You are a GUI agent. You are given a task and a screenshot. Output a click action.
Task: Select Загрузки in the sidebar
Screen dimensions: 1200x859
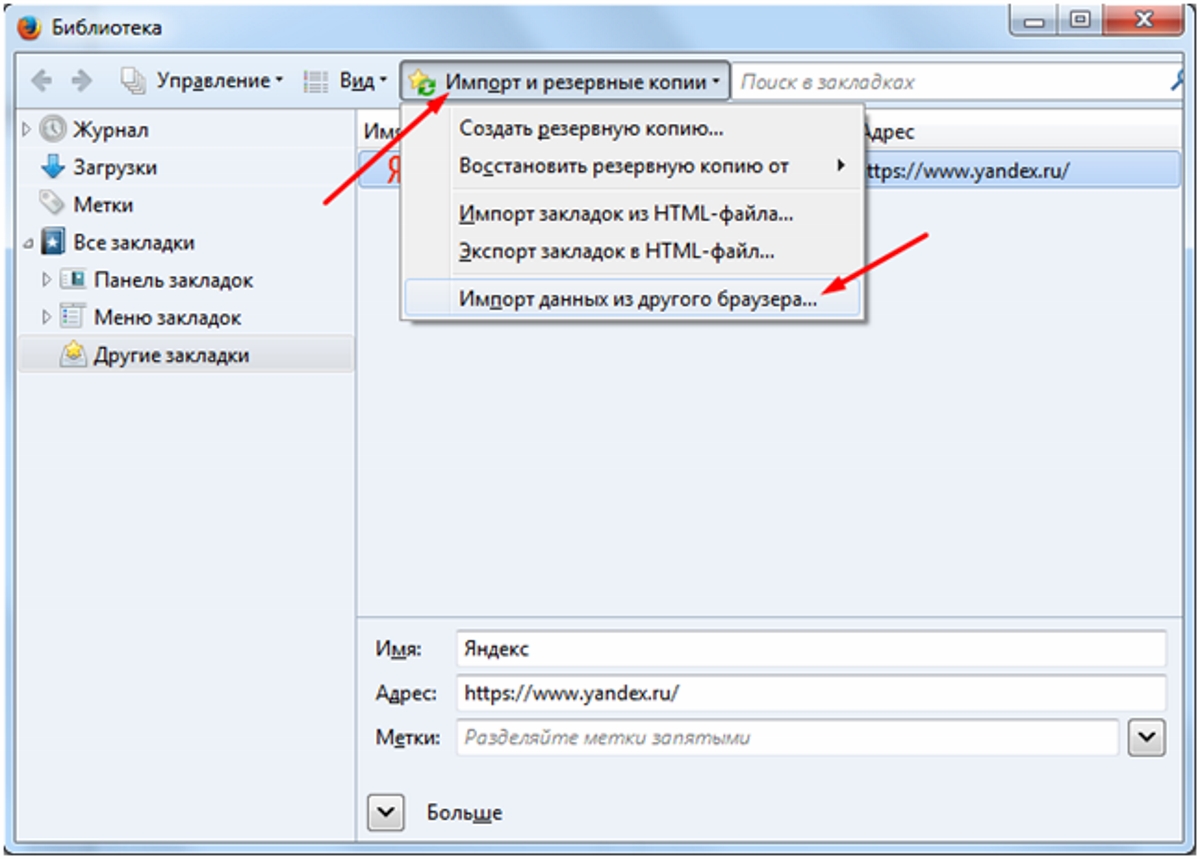(x=115, y=167)
